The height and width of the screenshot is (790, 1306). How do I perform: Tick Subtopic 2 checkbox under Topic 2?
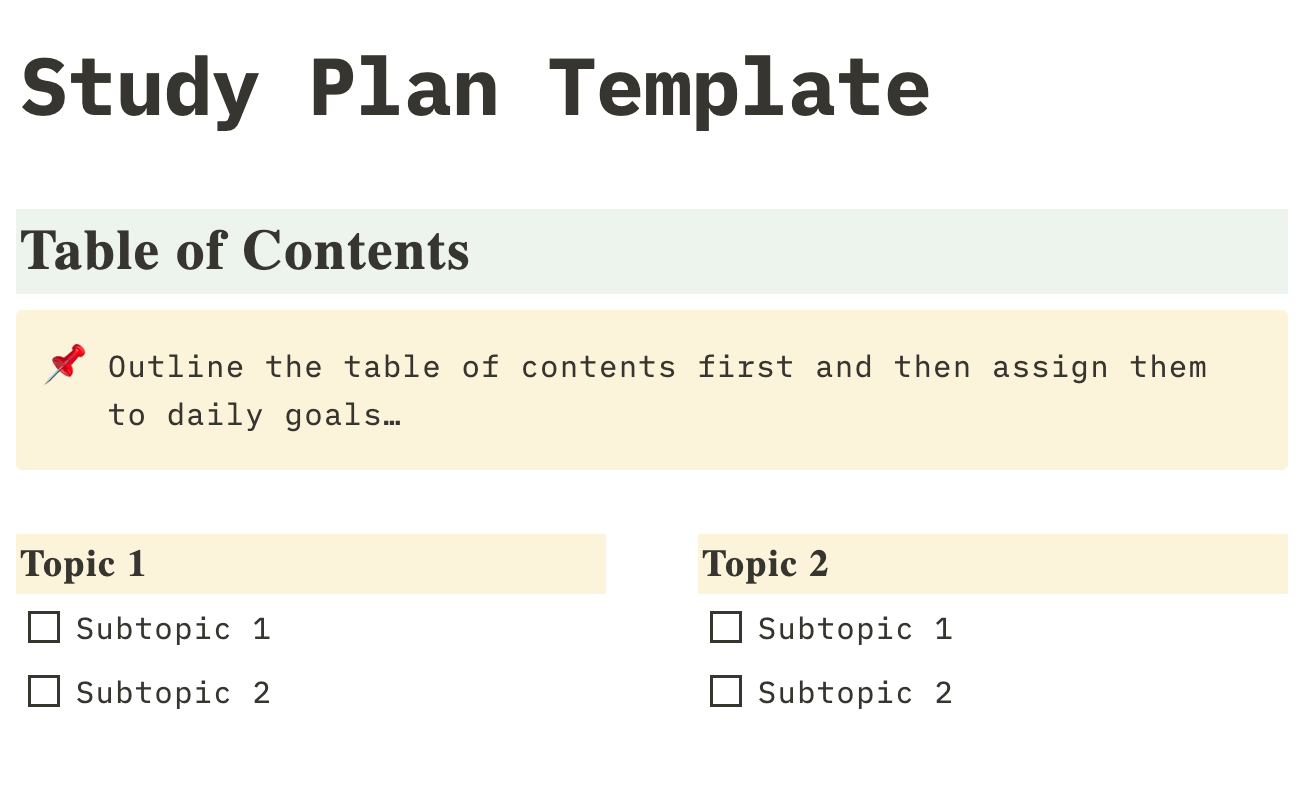click(726, 692)
